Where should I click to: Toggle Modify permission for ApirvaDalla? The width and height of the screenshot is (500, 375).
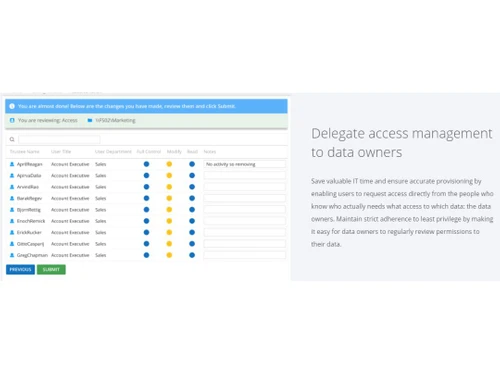tap(169, 175)
